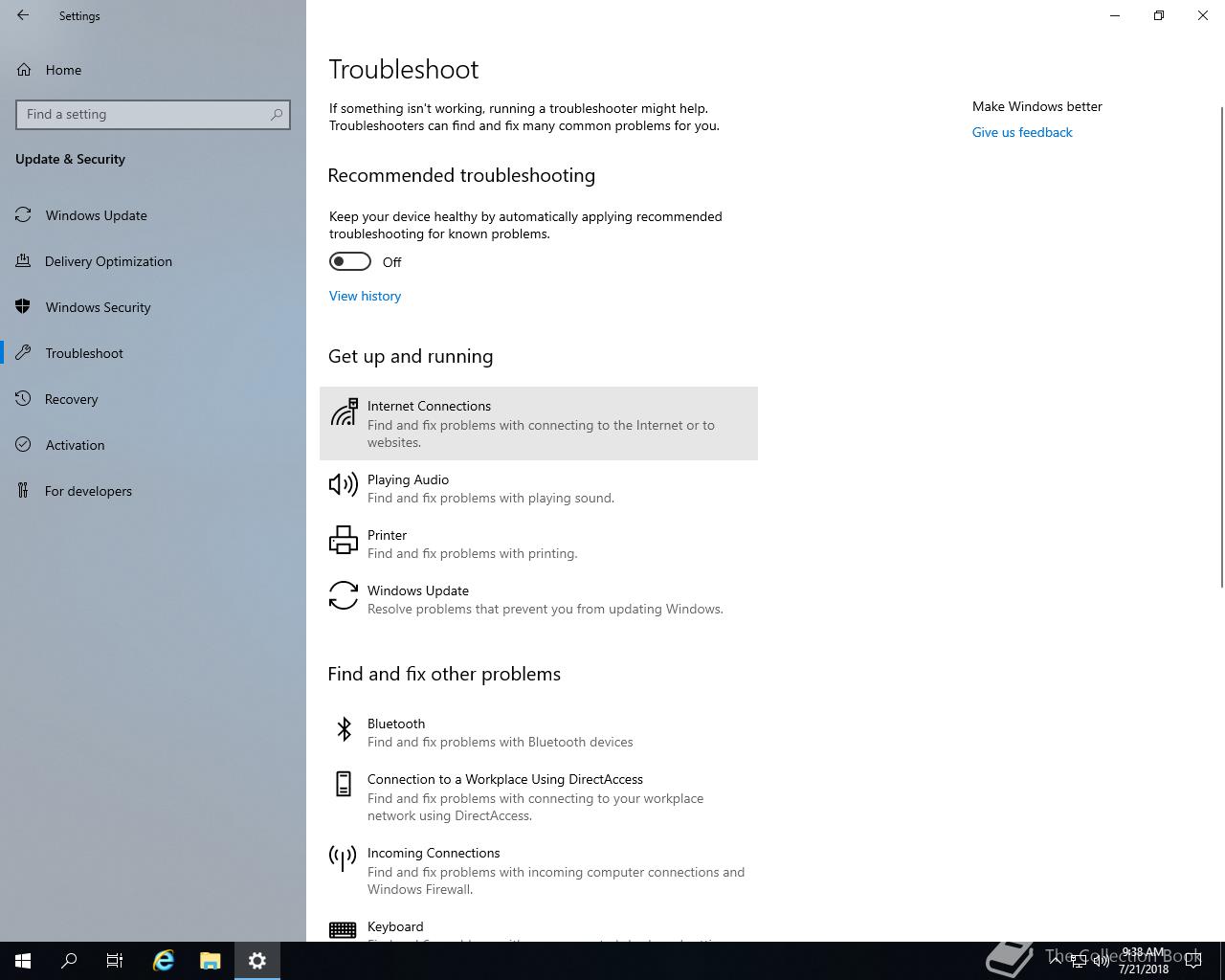Select the Windows Update troubleshooter entry
This screenshot has height=980, width=1225.
(539, 599)
